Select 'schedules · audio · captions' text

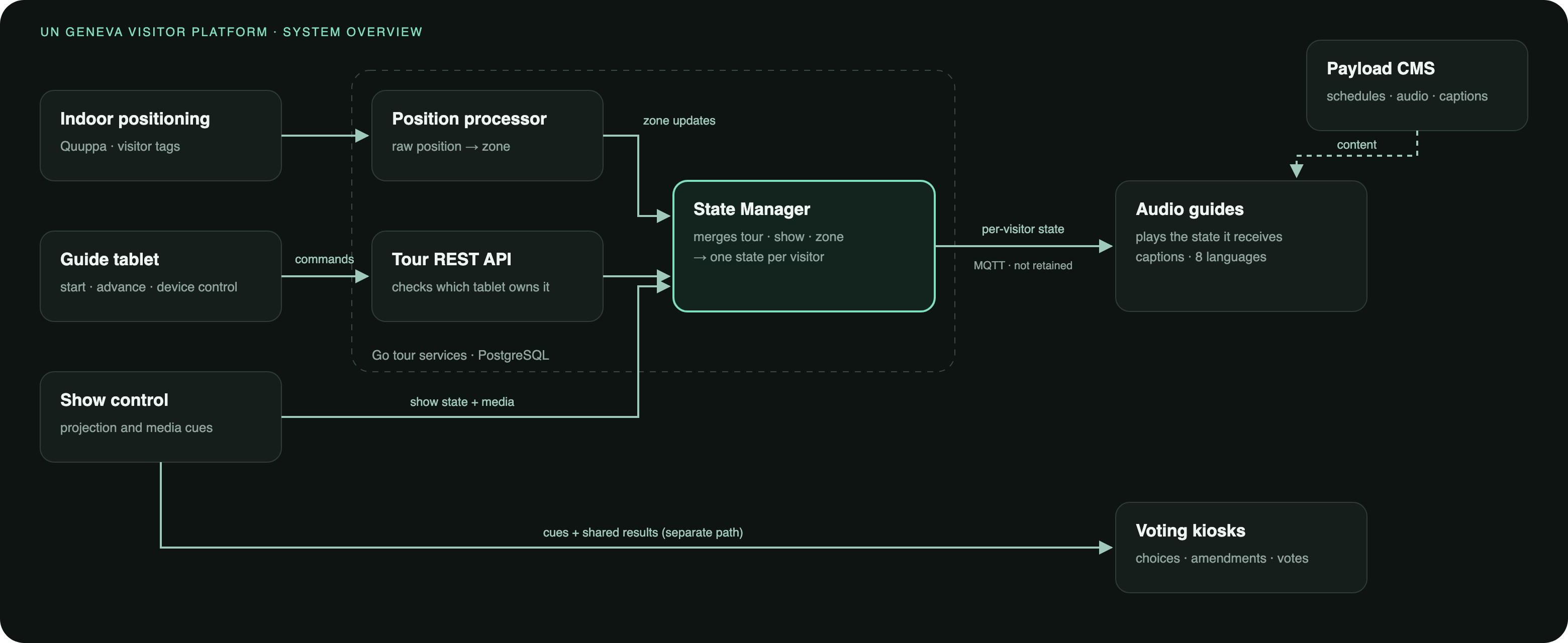click(1407, 96)
